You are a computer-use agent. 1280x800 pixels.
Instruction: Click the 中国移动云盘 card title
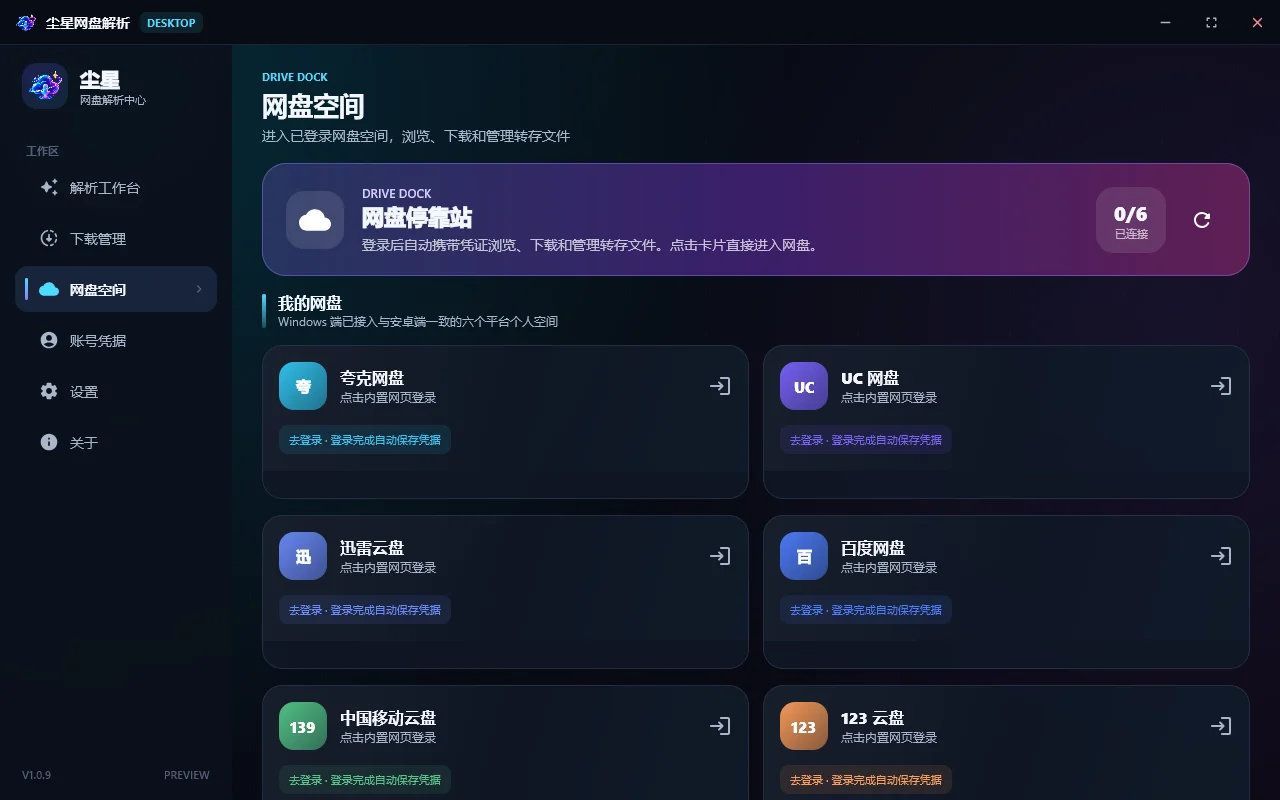pos(388,718)
